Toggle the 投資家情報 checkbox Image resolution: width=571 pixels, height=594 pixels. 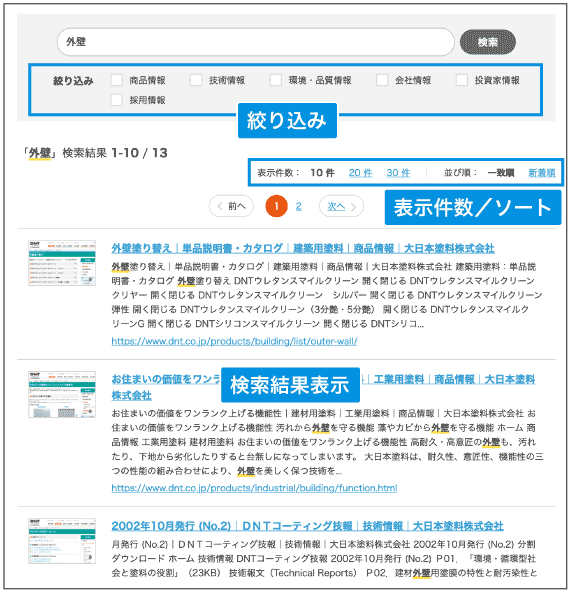461,80
